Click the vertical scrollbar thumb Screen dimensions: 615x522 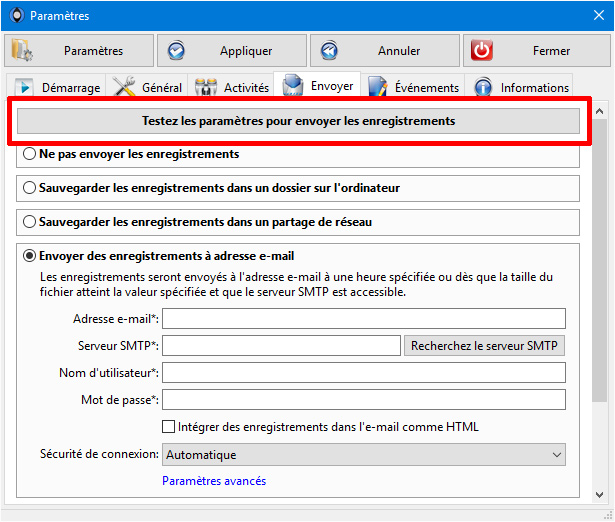(599, 261)
